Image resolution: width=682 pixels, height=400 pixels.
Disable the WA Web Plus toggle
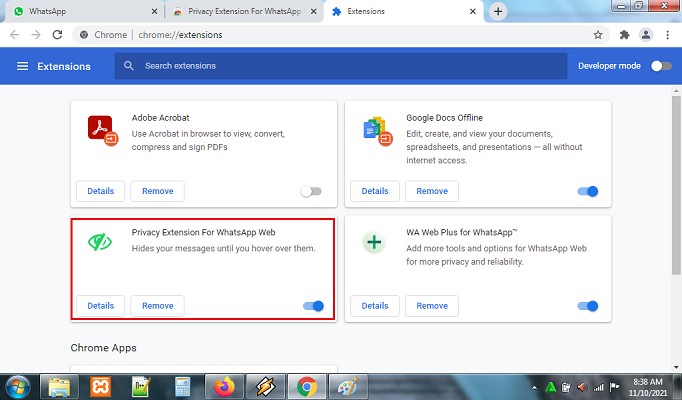pos(588,306)
